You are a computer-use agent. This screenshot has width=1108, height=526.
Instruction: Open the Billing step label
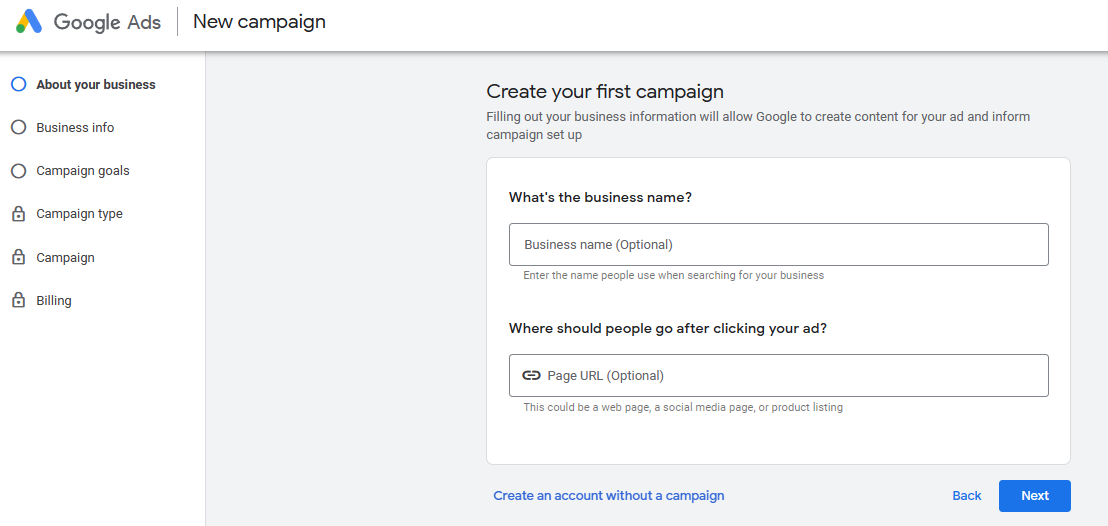coord(54,301)
